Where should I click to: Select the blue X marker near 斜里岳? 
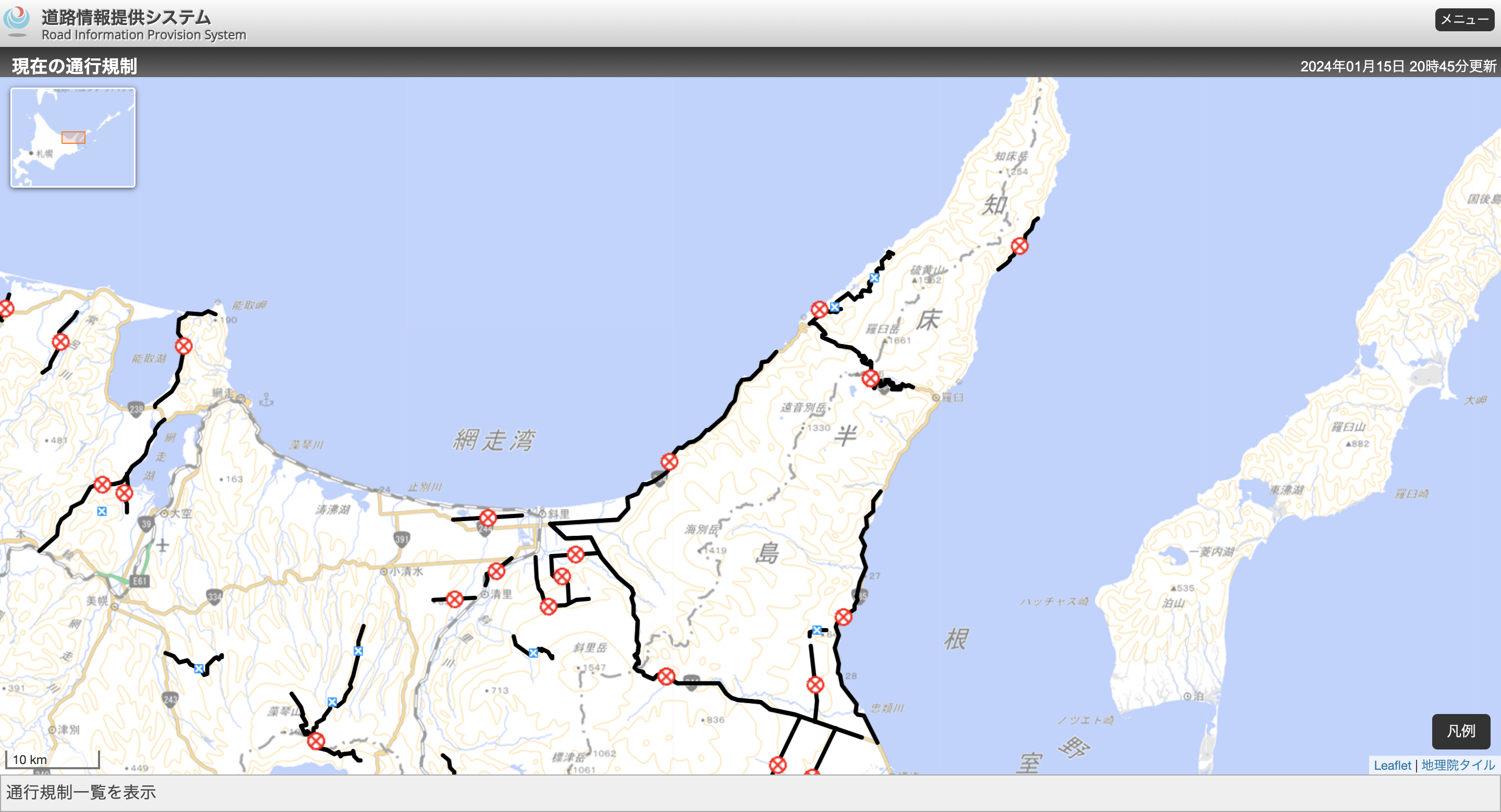[533, 653]
